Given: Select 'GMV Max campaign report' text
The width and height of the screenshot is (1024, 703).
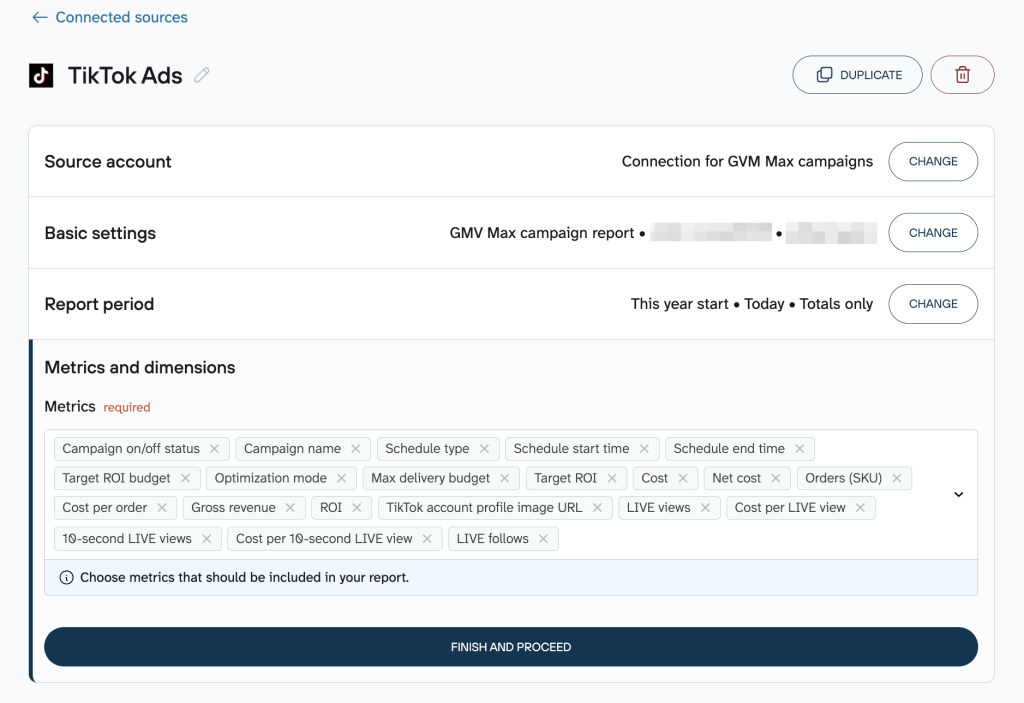Looking at the screenshot, I should pos(541,233).
